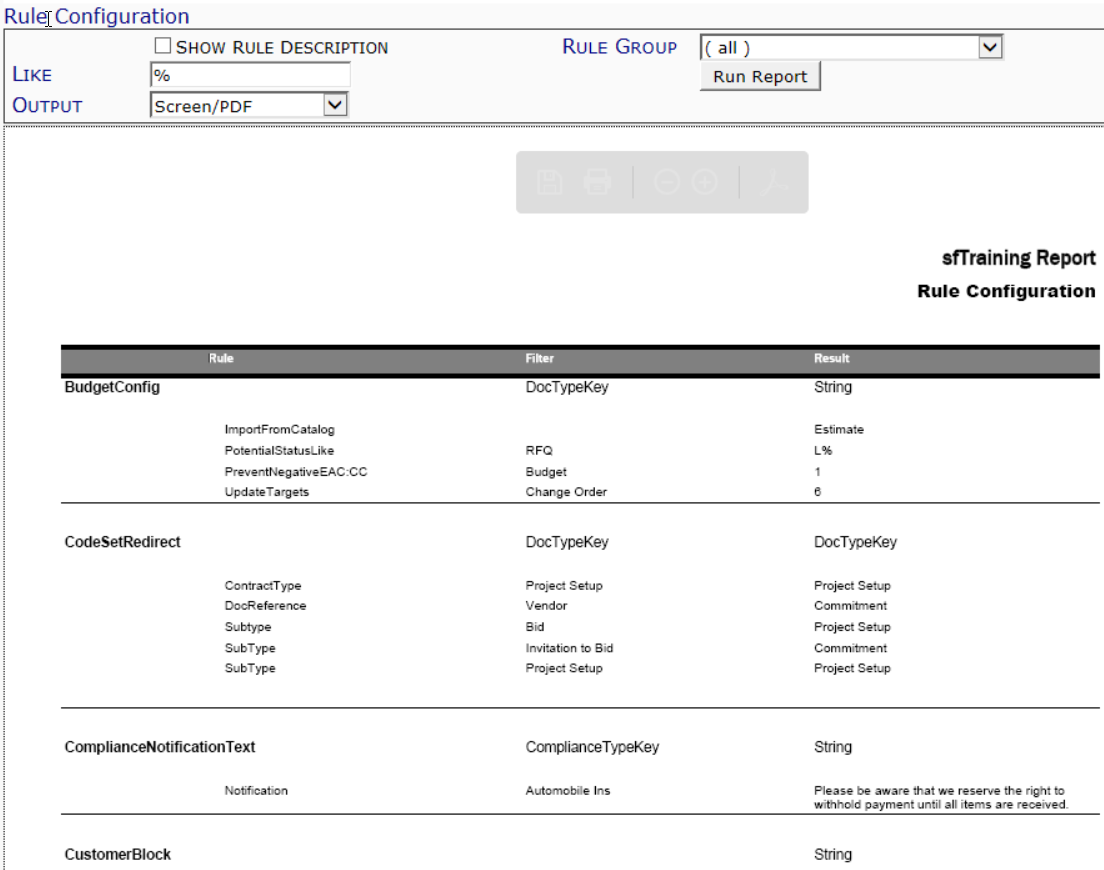1104x870 pixels.
Task: Select the ComplianceNotificationText rule heading
Action: [x=160, y=747]
